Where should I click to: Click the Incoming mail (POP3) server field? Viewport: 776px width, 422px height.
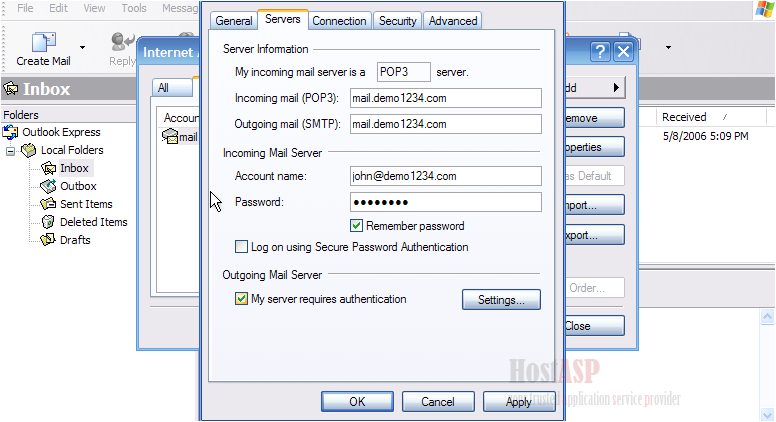(445, 98)
